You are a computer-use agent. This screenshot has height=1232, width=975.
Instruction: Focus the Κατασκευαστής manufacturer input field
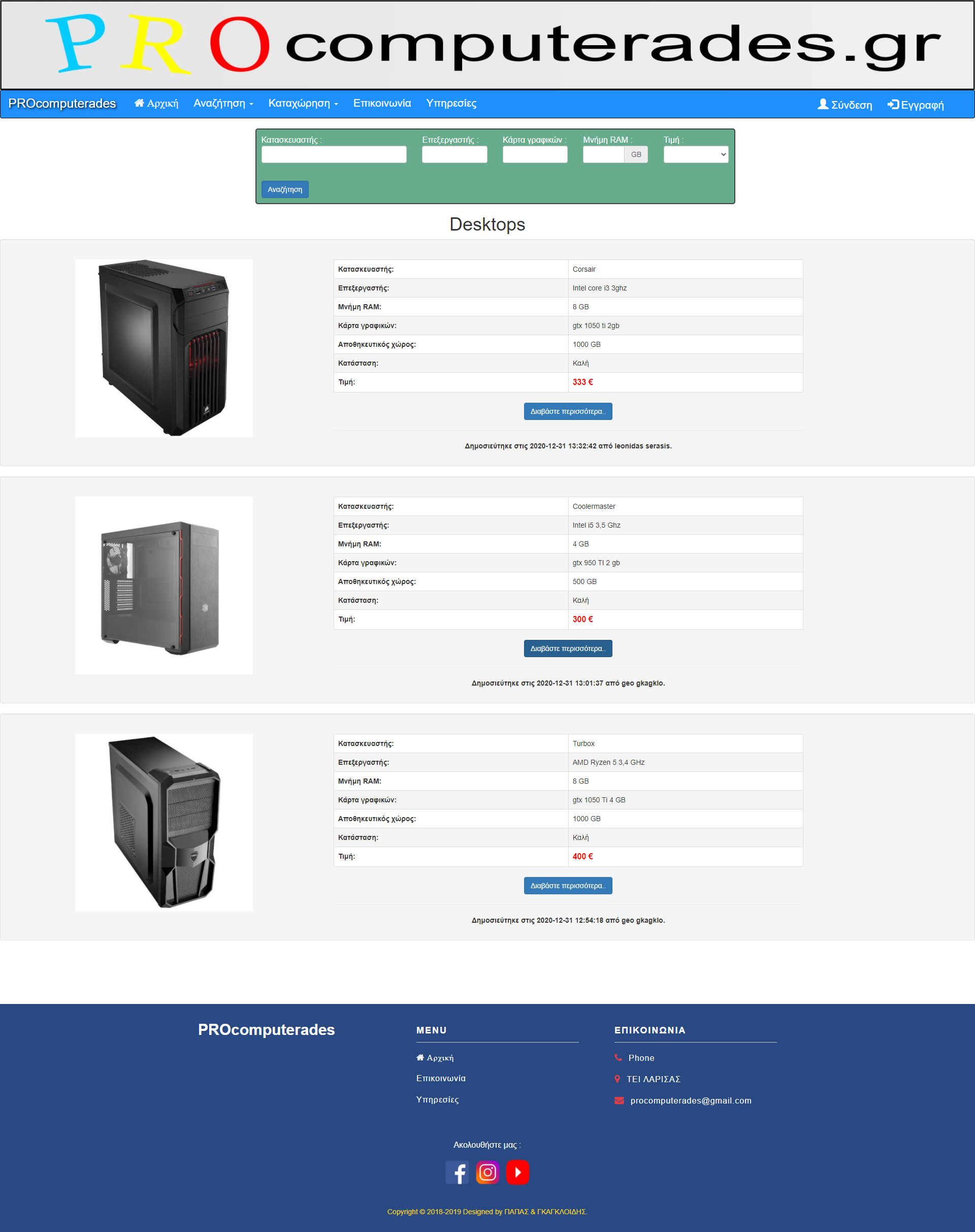(x=333, y=154)
